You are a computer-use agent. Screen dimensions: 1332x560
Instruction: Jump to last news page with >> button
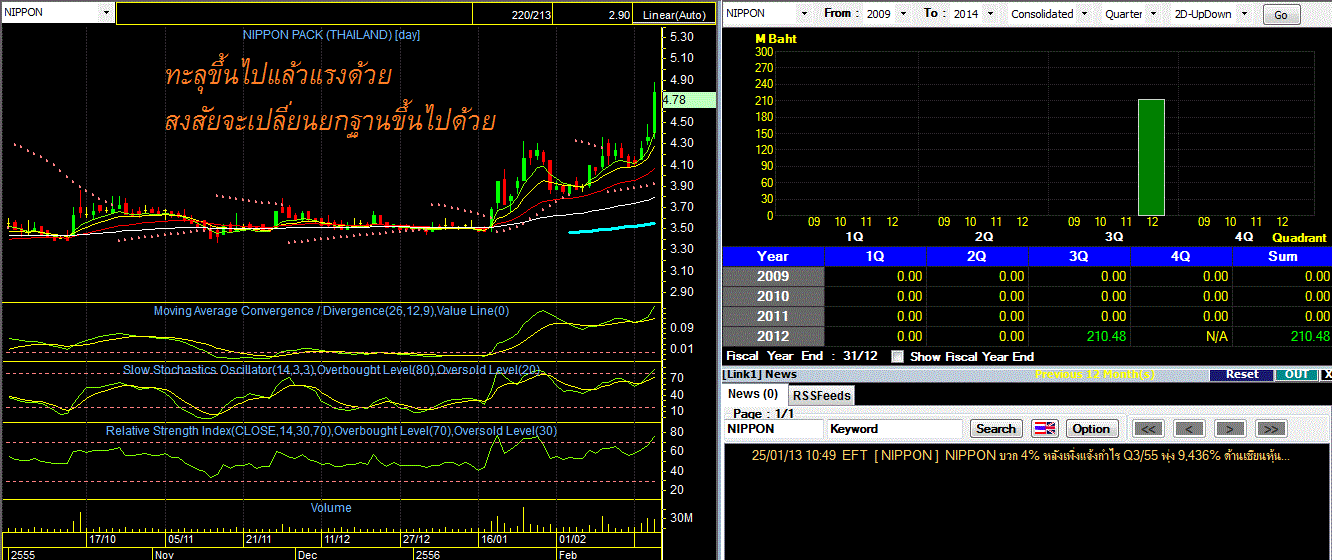pyautogui.click(x=1270, y=428)
